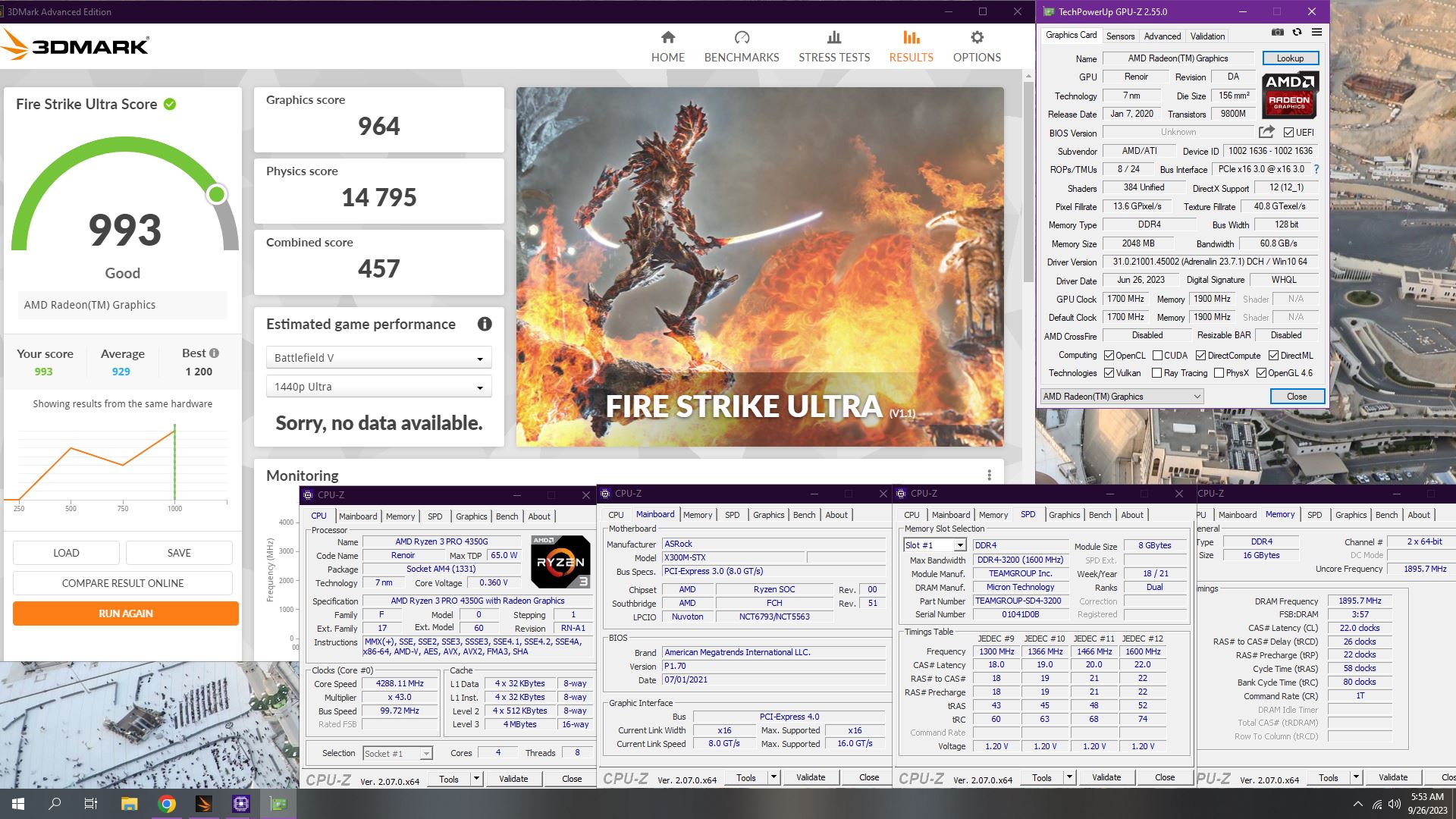
Task: Toggle the UEFI checkbox in GPU-Z
Action: 1288,133
